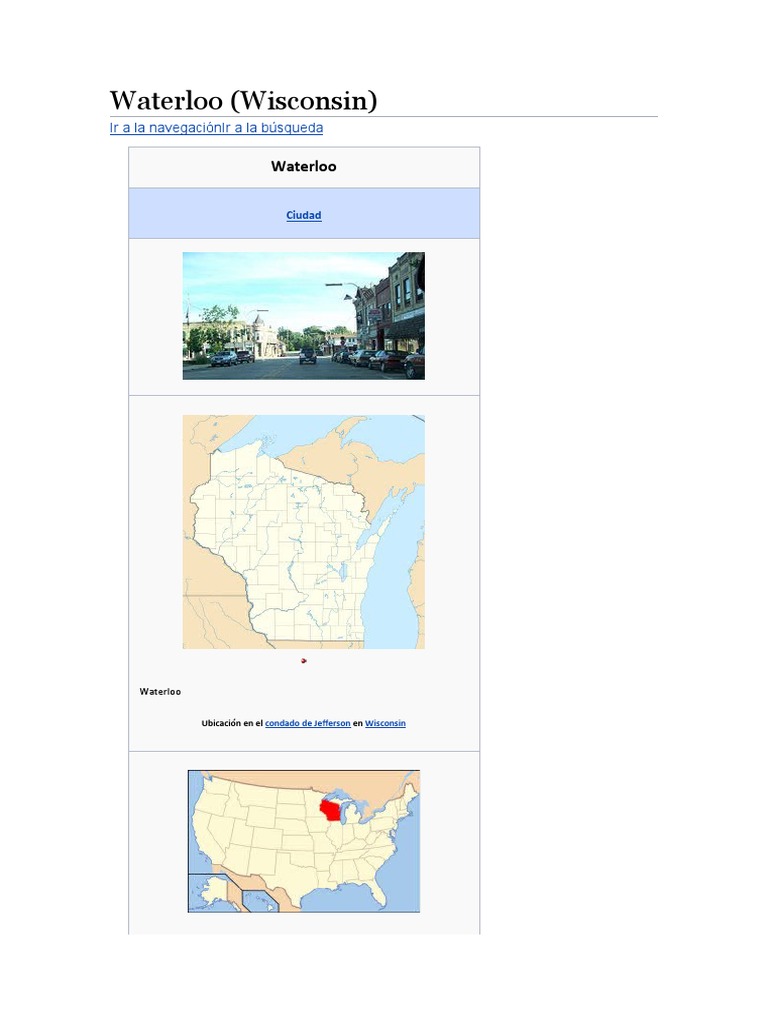Select the 'Waterloo (Wisconsin)' page title
Screen dimensions: 768x1024
coord(244,101)
